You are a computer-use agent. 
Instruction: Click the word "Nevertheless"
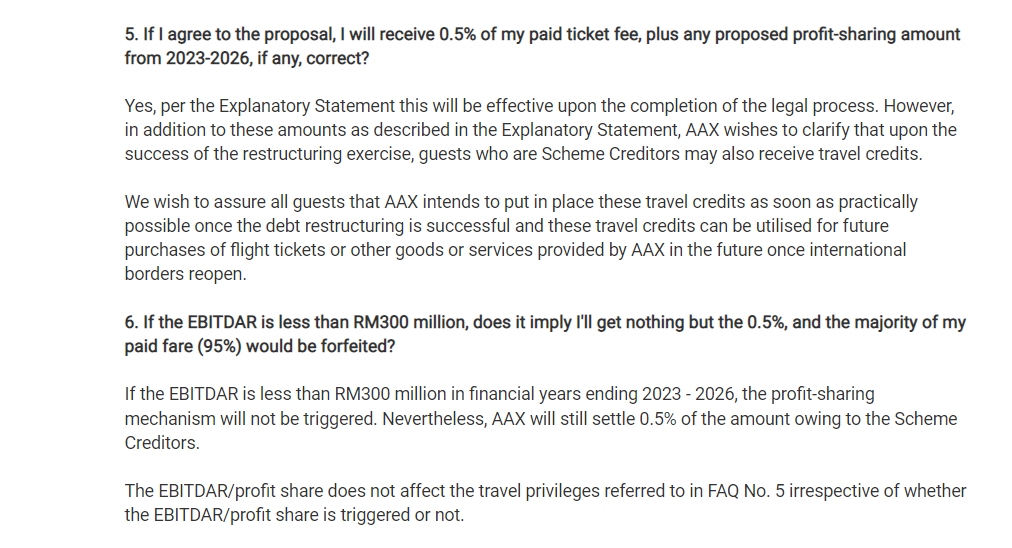(433, 418)
